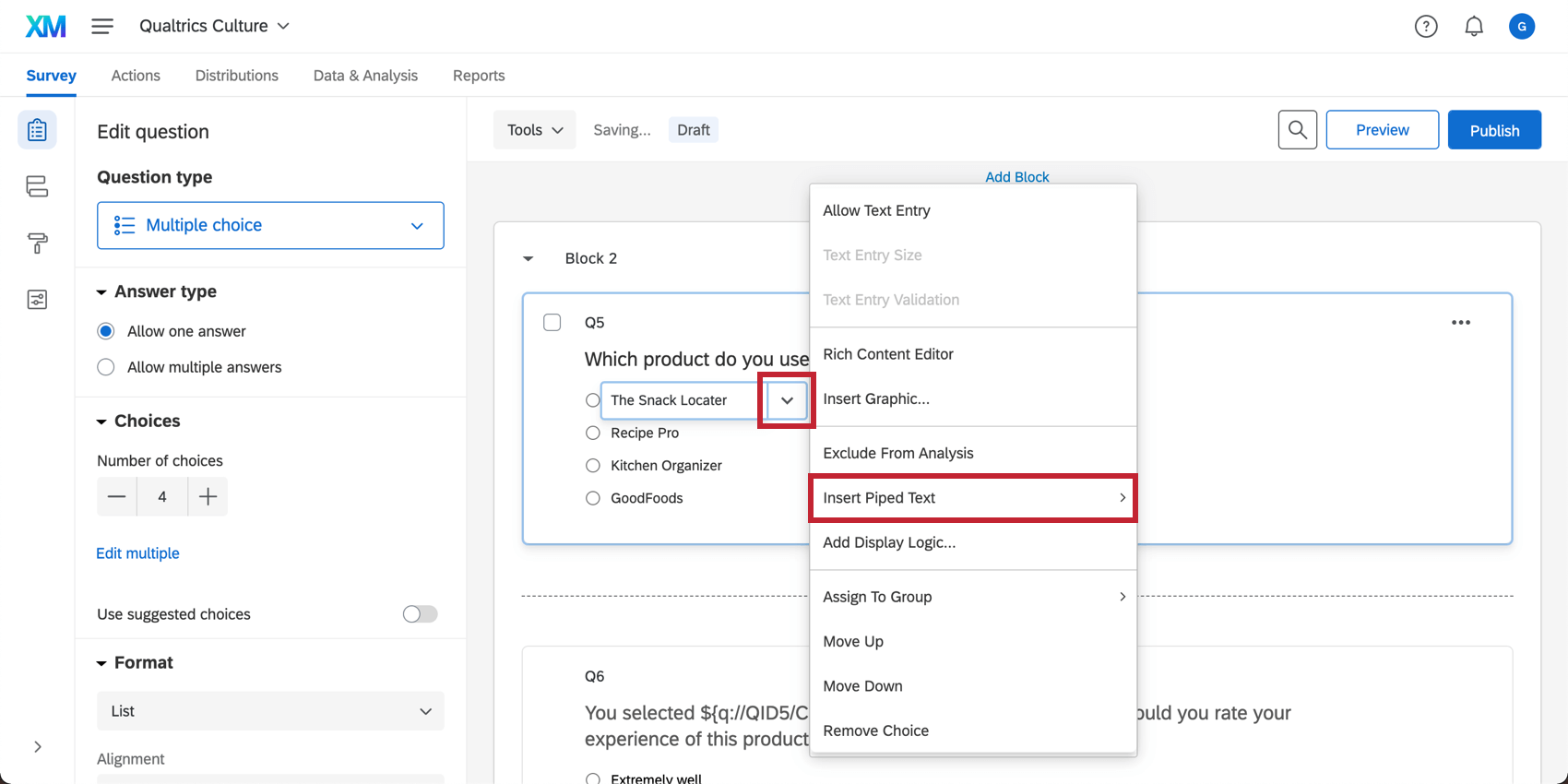
Task: Toggle Use suggested choices switch
Action: point(420,614)
